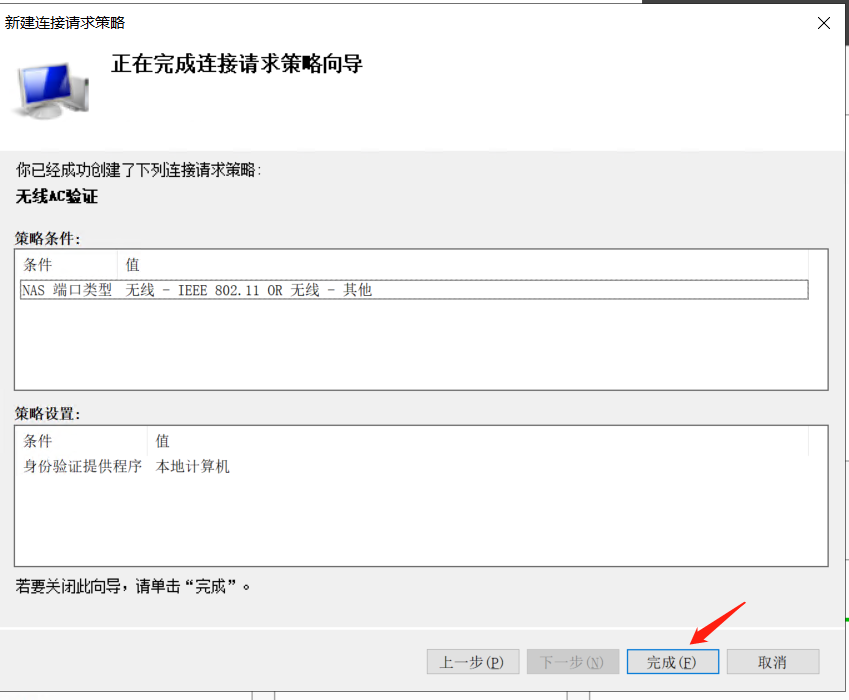The width and height of the screenshot is (849, 700).
Task: Go back with 上一步(P) button
Action: (x=473, y=662)
